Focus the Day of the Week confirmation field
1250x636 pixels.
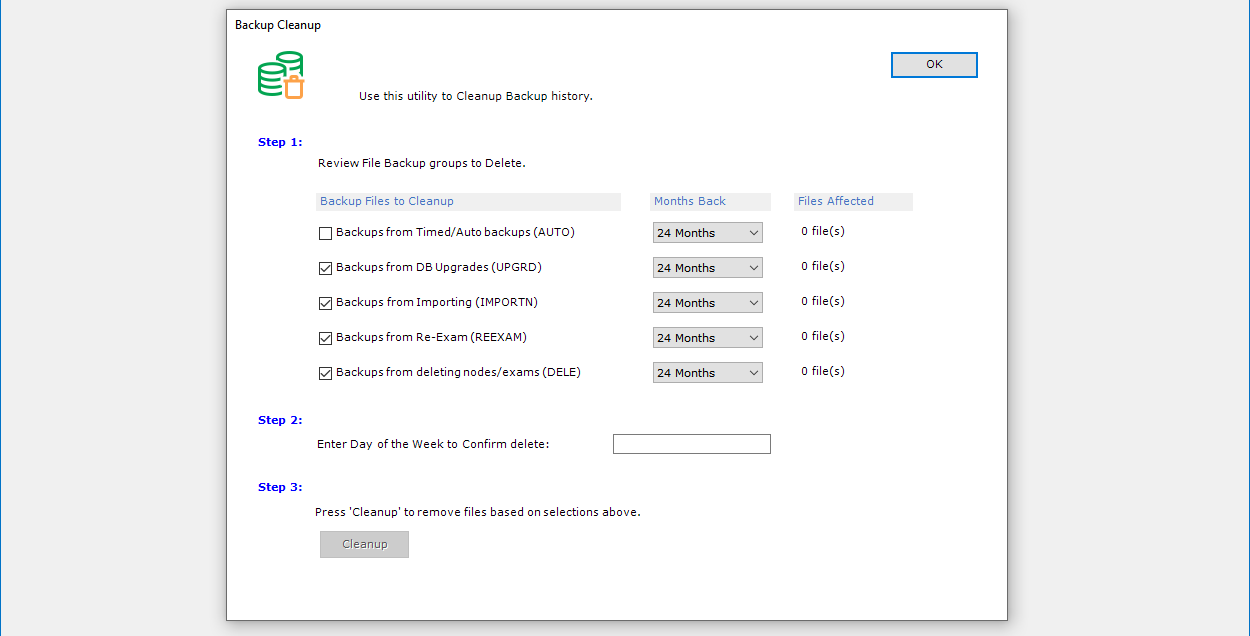pyautogui.click(x=691, y=444)
